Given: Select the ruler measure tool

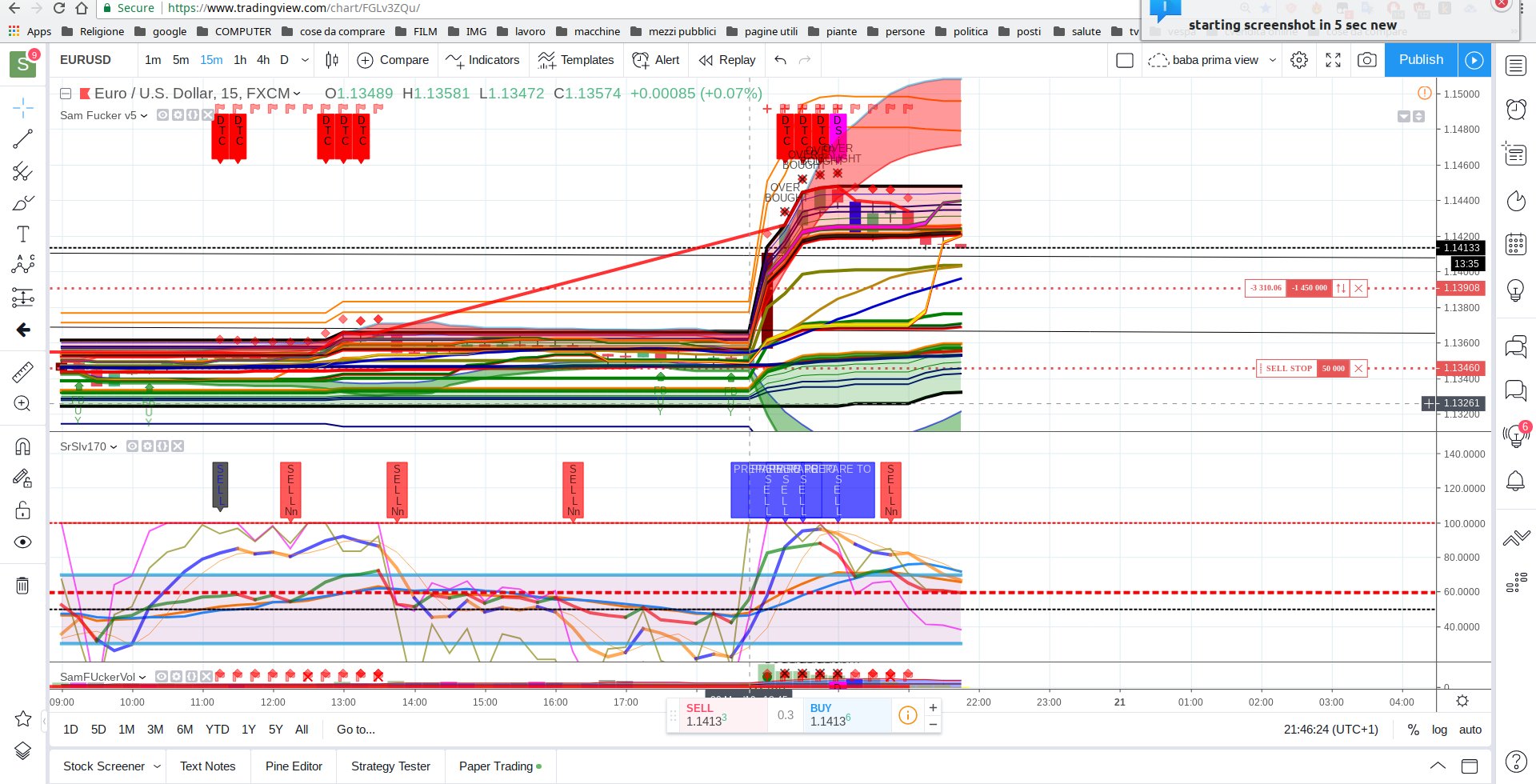Looking at the screenshot, I should [23, 372].
